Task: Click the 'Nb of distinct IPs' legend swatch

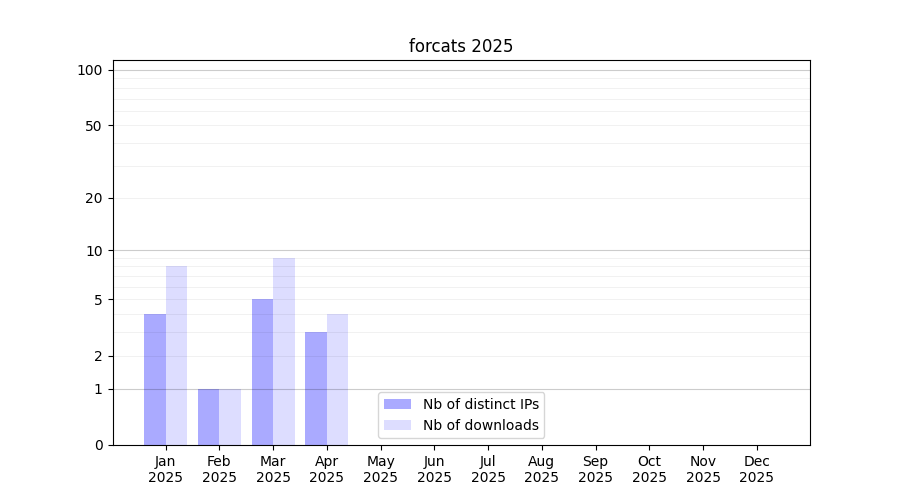Action: (x=397, y=404)
